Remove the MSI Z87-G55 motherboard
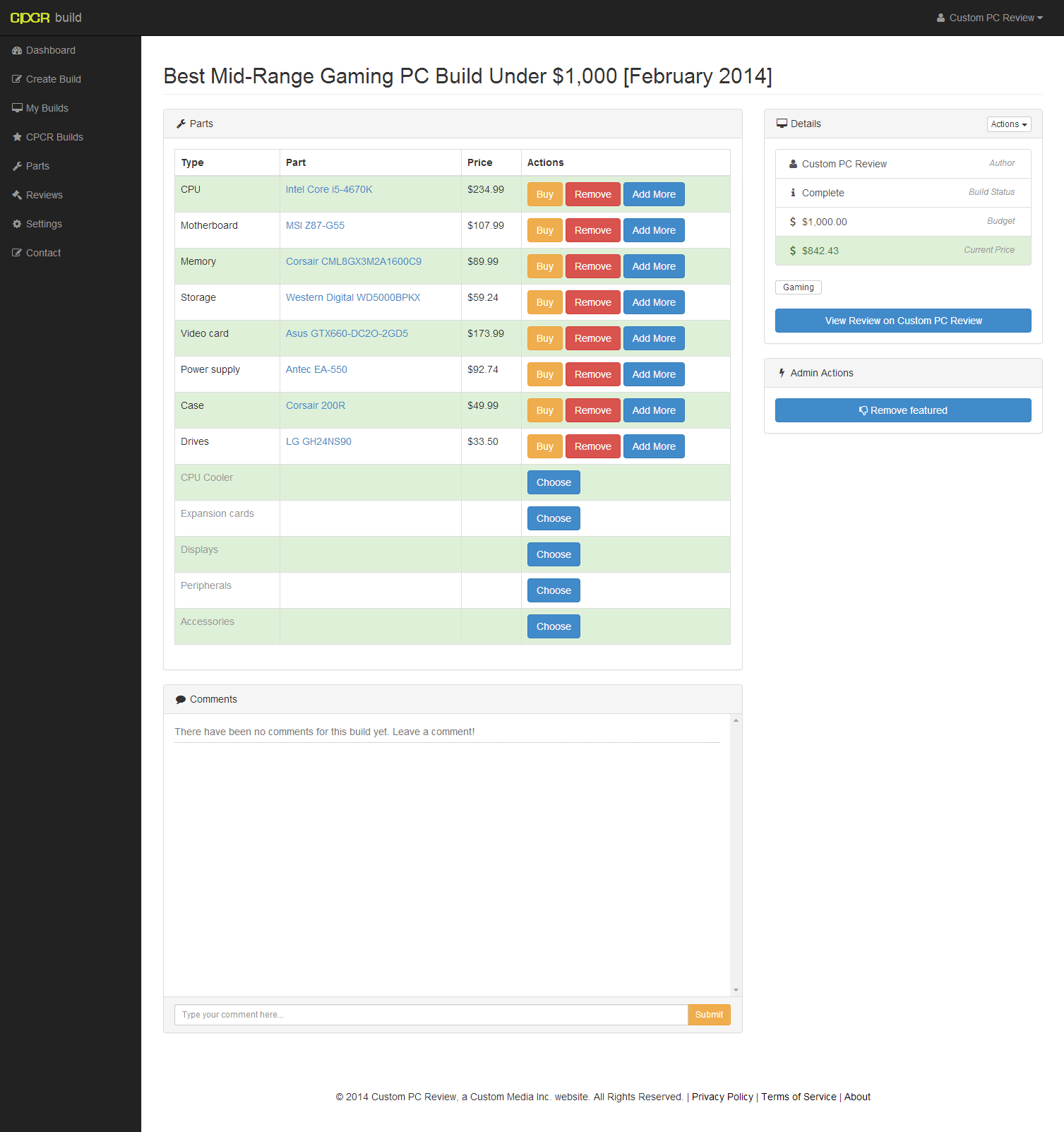The height and width of the screenshot is (1132, 1064). [593, 230]
